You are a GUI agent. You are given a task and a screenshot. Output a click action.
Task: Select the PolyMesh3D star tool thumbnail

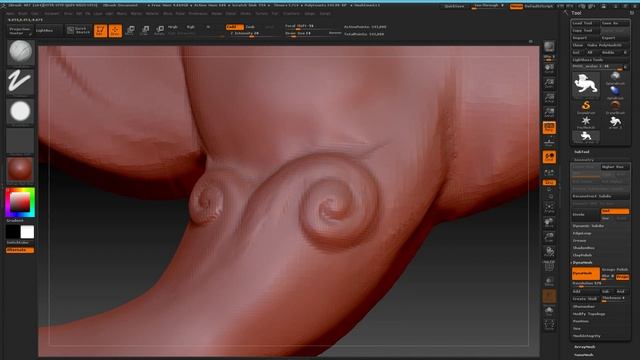pos(586,122)
